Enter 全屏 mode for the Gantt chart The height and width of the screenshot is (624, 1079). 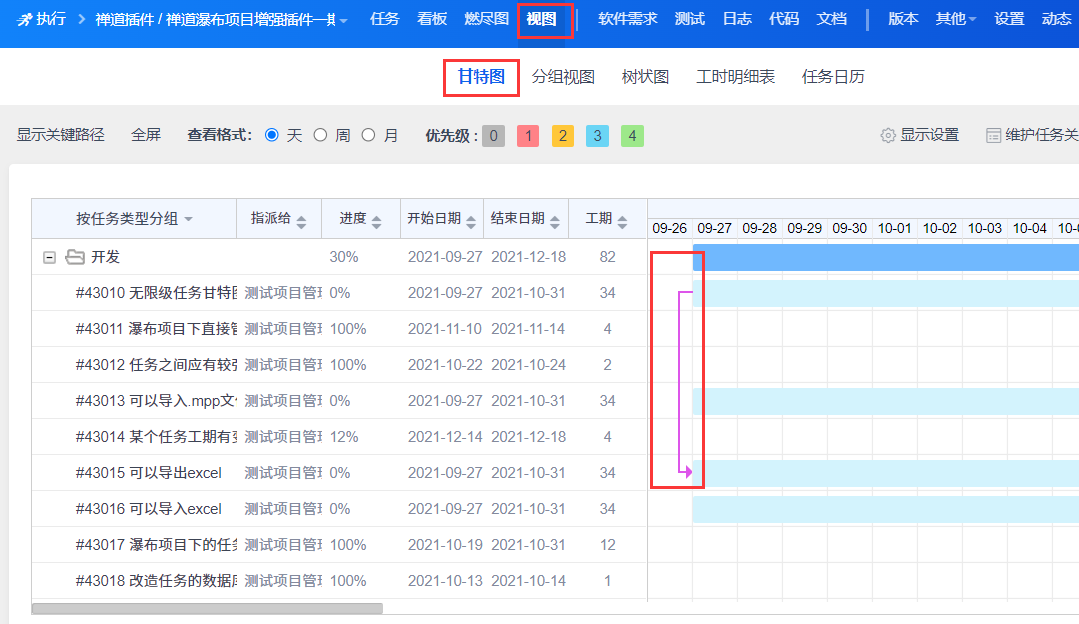click(146, 135)
